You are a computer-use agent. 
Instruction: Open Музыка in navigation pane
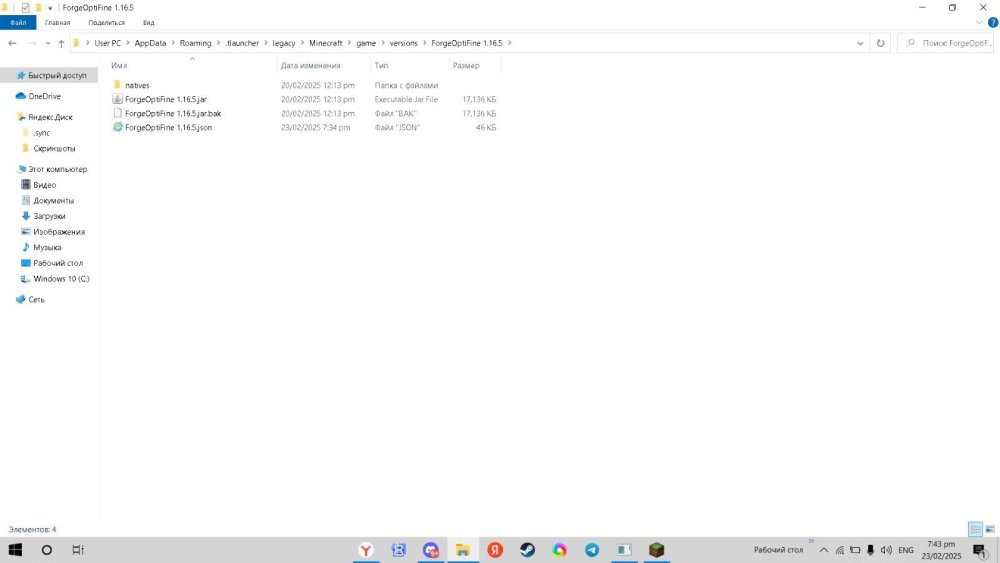point(47,247)
